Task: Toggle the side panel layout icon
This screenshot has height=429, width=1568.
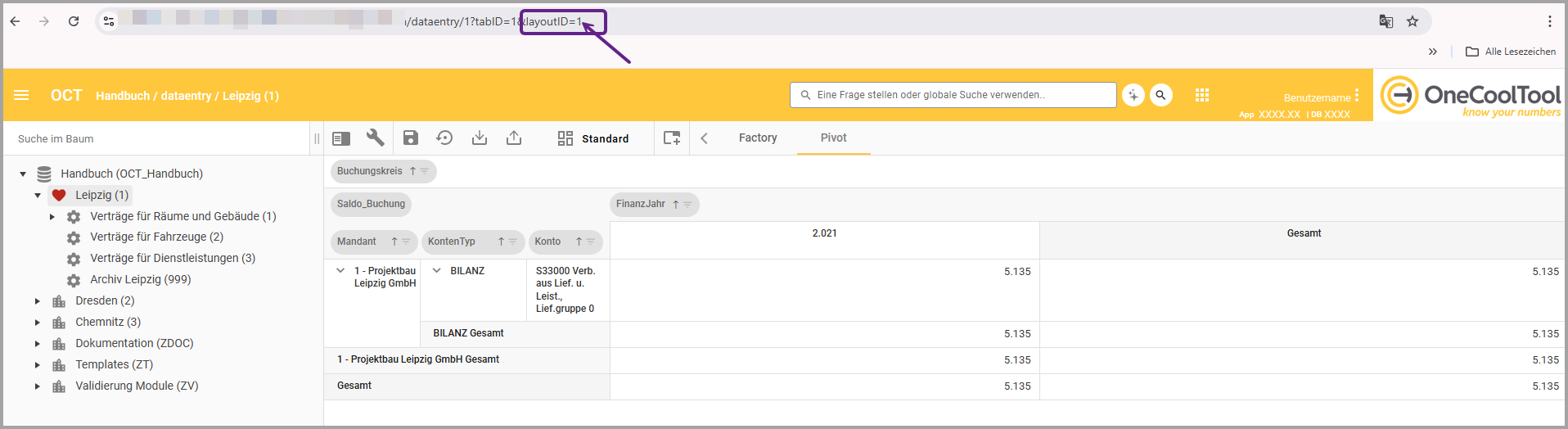Action: coord(341,138)
